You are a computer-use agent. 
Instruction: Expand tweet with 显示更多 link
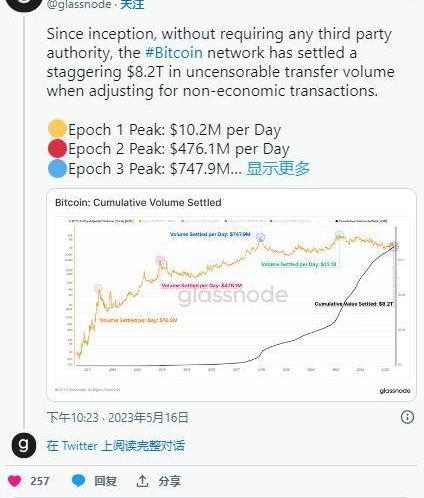click(x=278, y=168)
